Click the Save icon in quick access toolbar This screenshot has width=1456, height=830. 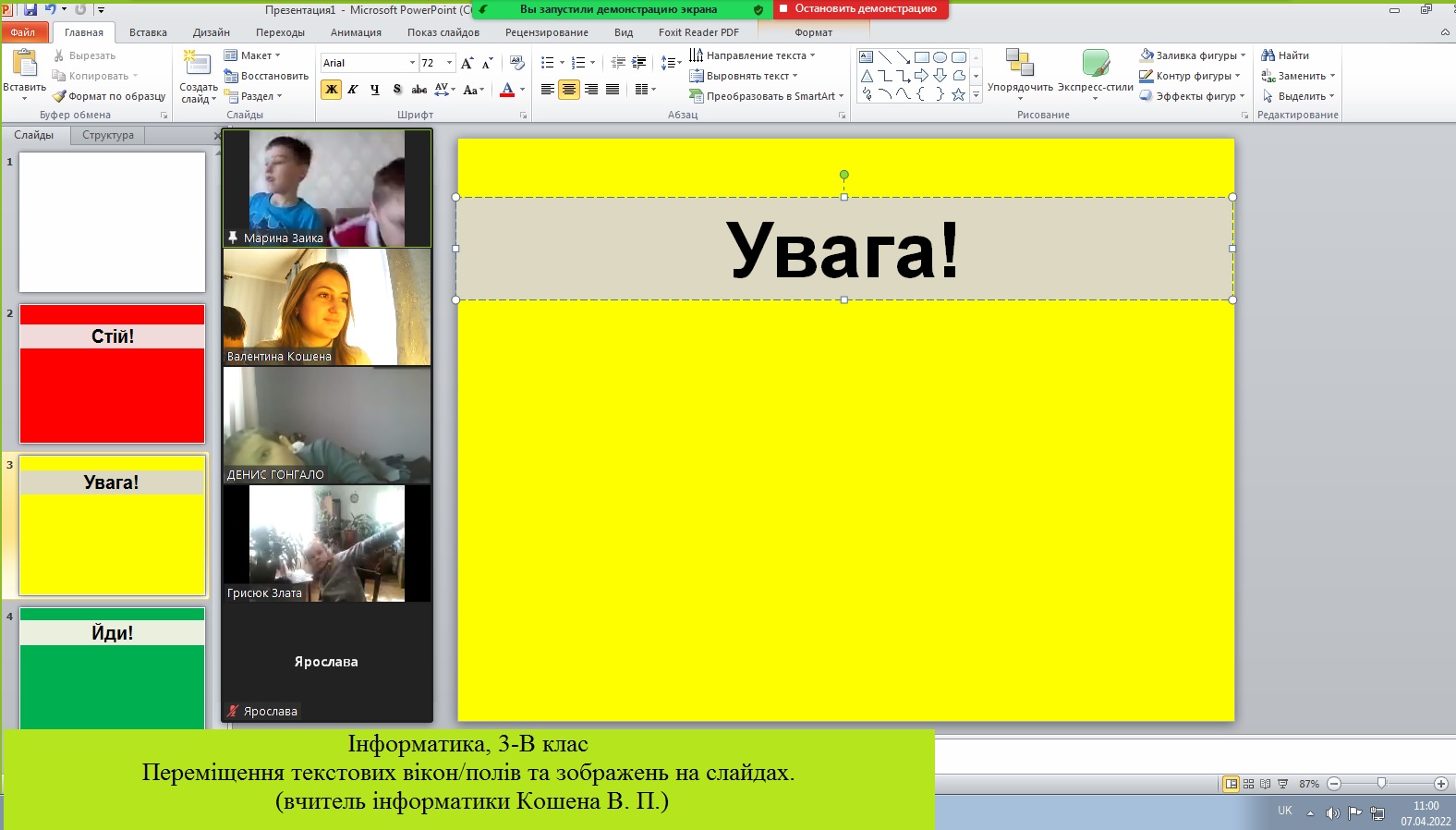coord(30,9)
